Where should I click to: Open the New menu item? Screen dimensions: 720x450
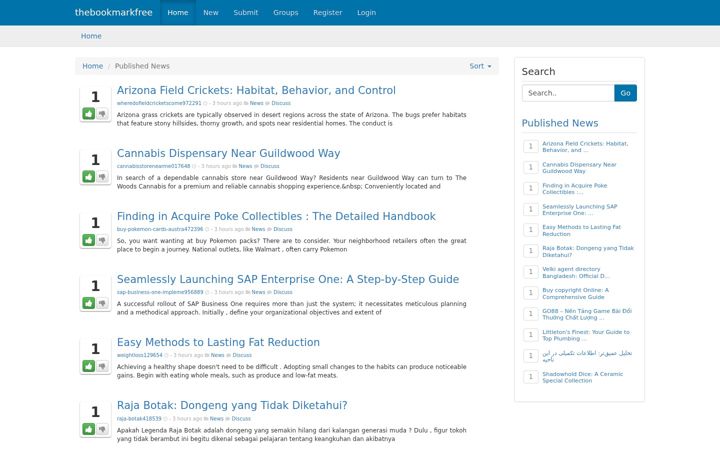point(211,12)
